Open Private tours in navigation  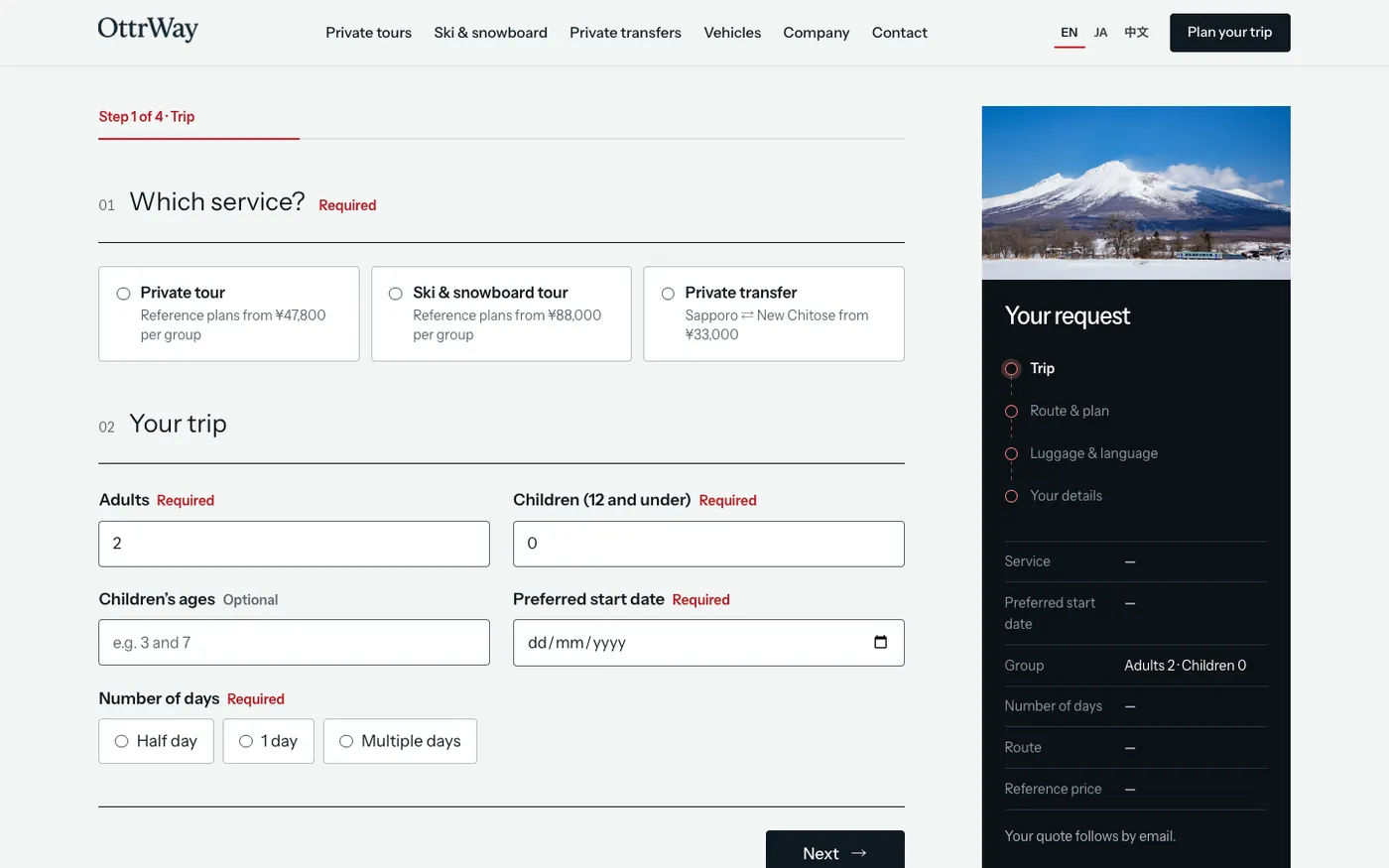[x=368, y=33]
